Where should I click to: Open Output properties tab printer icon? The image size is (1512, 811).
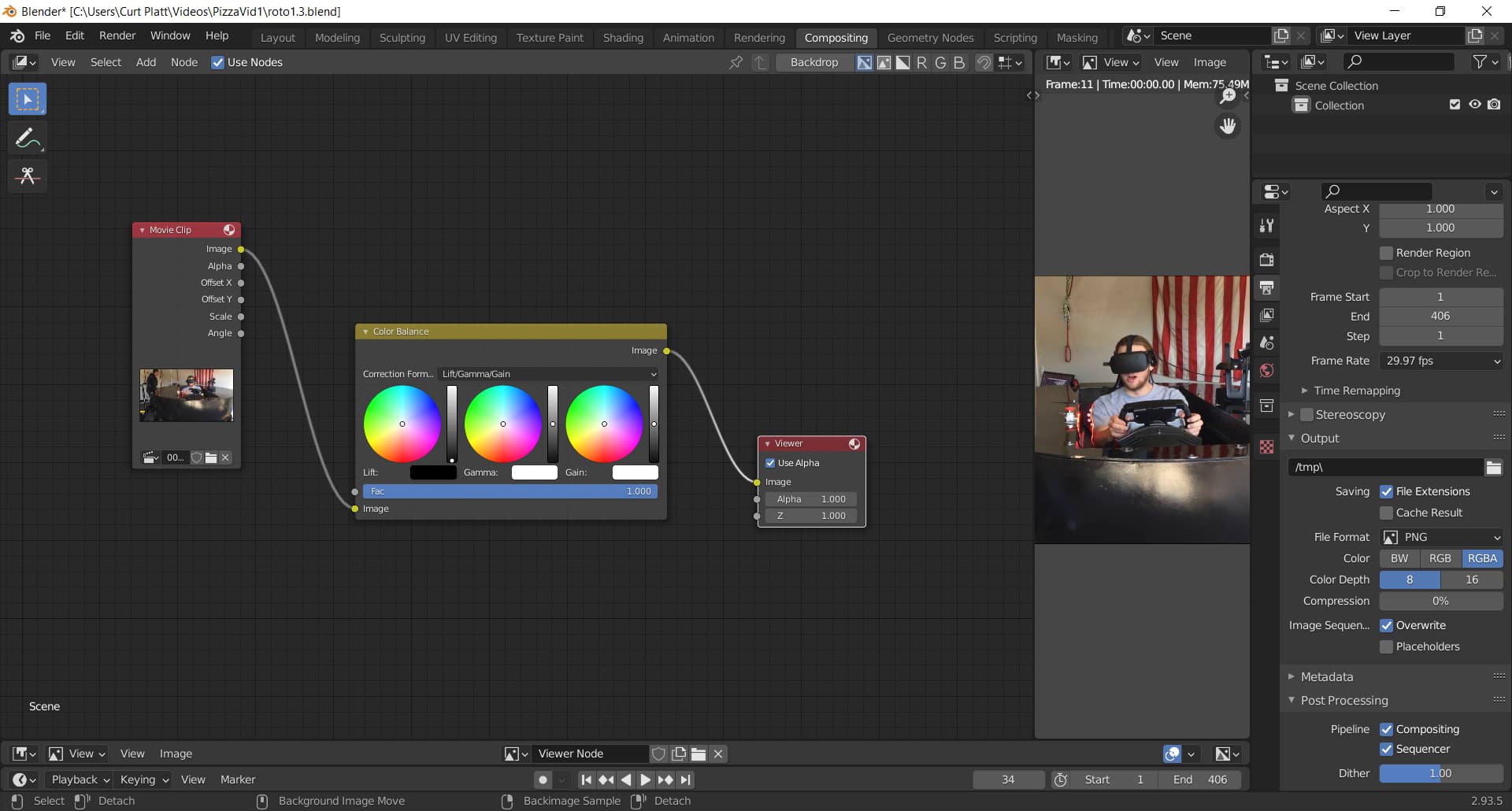pyautogui.click(x=1266, y=287)
